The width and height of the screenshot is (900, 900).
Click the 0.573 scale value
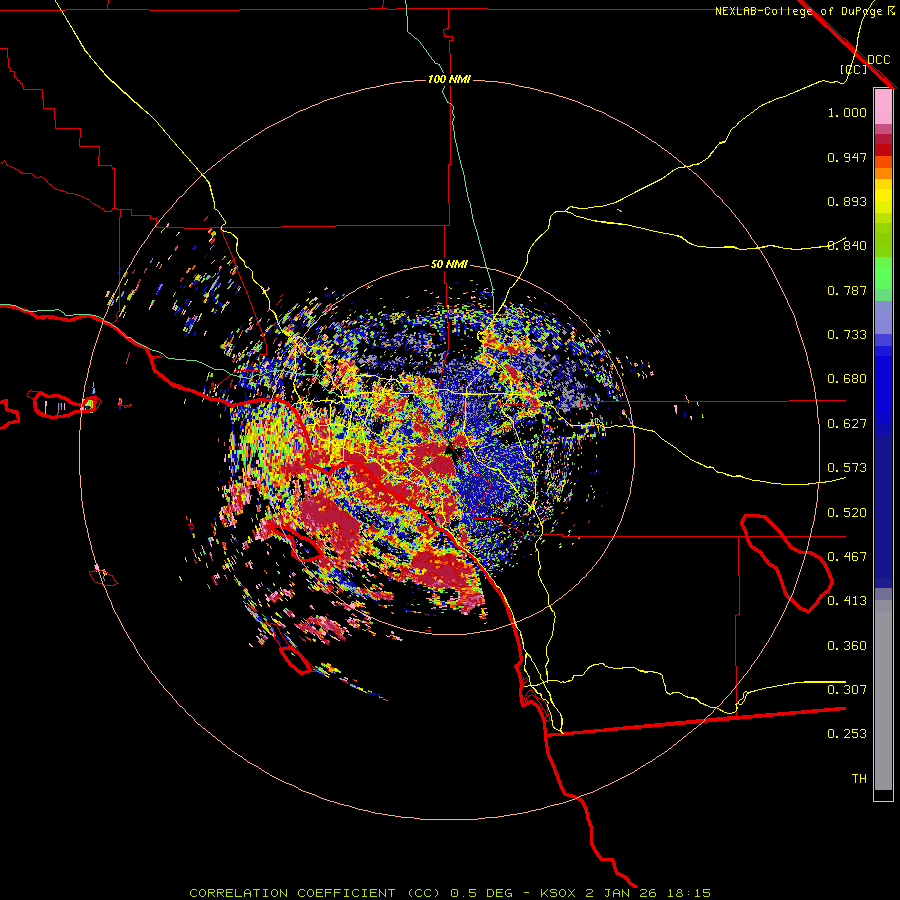[x=847, y=468]
